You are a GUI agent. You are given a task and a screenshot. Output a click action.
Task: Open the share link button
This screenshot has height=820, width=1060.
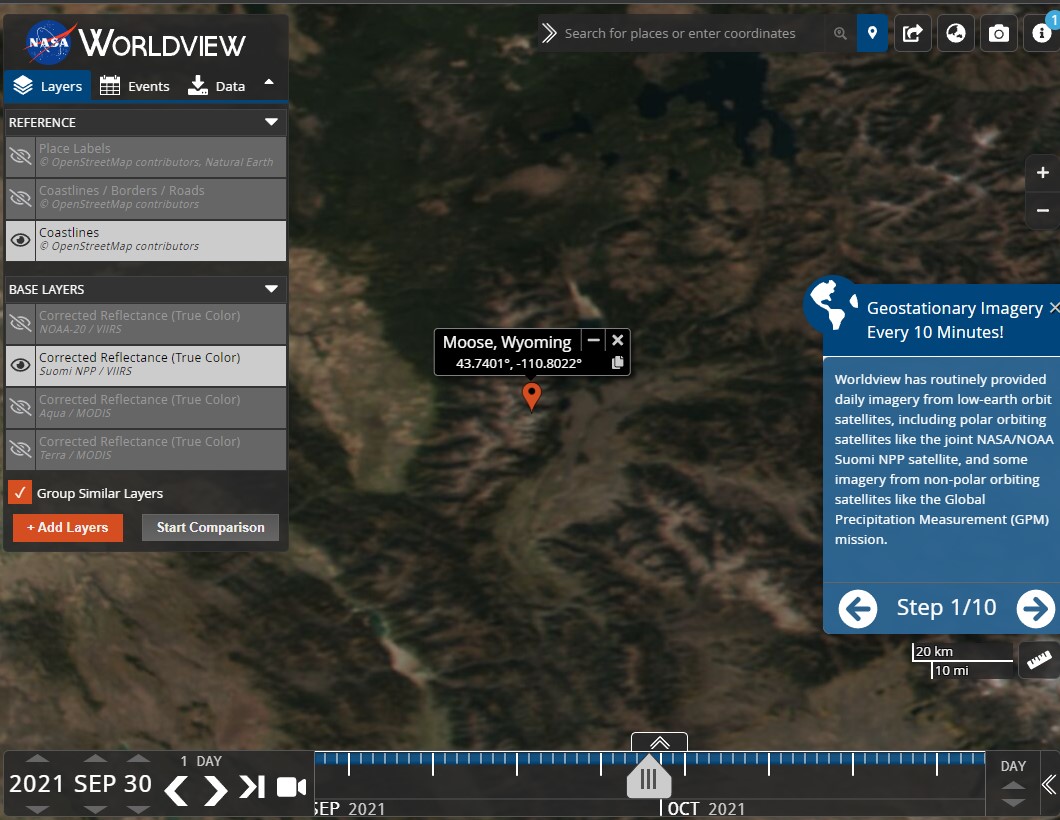tap(913, 33)
